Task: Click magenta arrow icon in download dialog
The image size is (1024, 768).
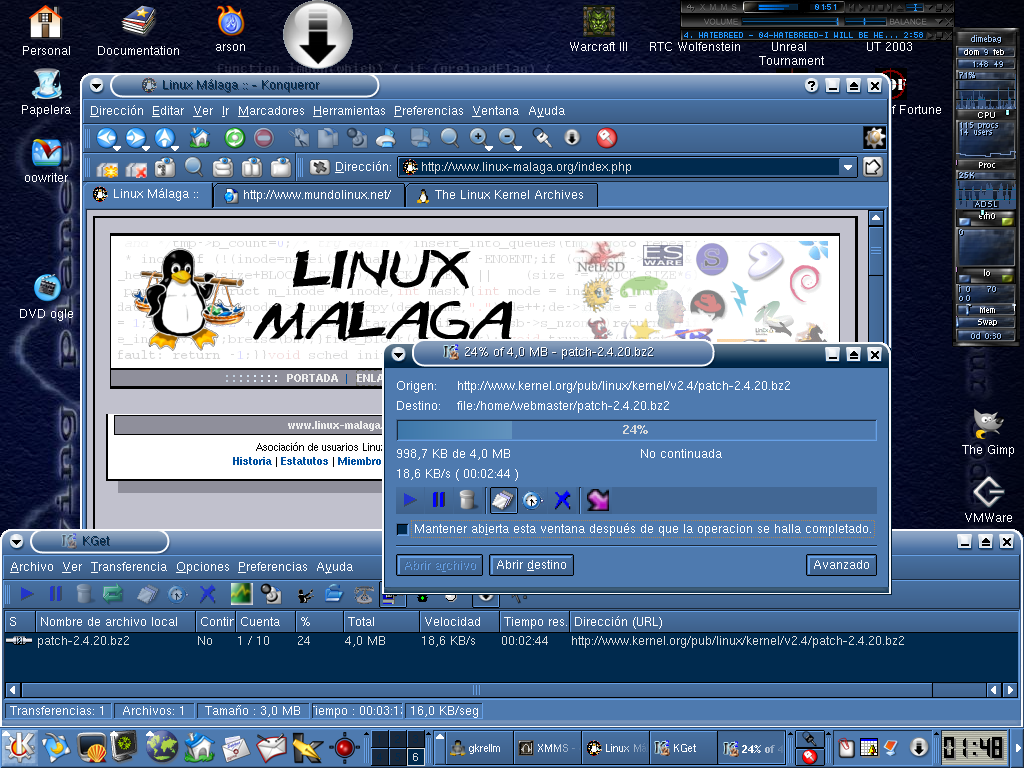Action: (598, 500)
